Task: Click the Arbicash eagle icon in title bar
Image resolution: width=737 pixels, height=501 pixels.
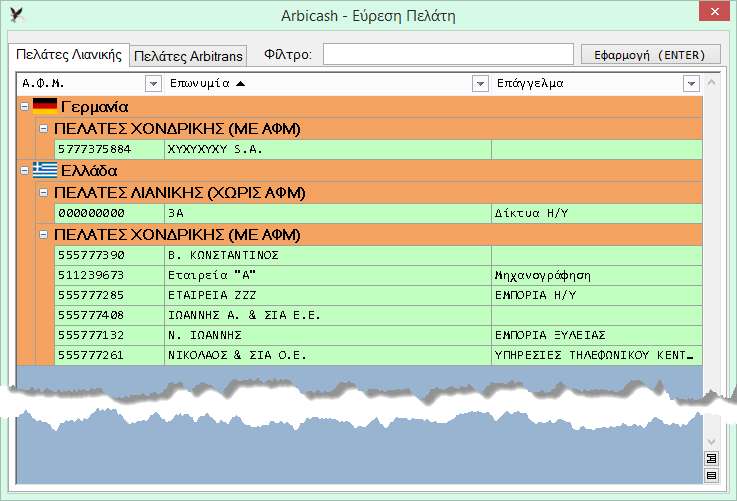Action: tap(17, 15)
